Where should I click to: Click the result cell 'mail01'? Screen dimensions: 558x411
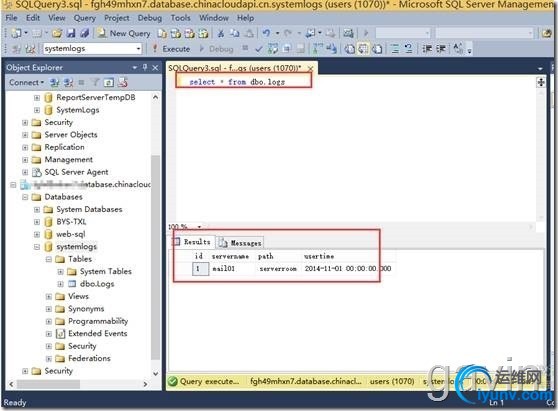coord(233,269)
